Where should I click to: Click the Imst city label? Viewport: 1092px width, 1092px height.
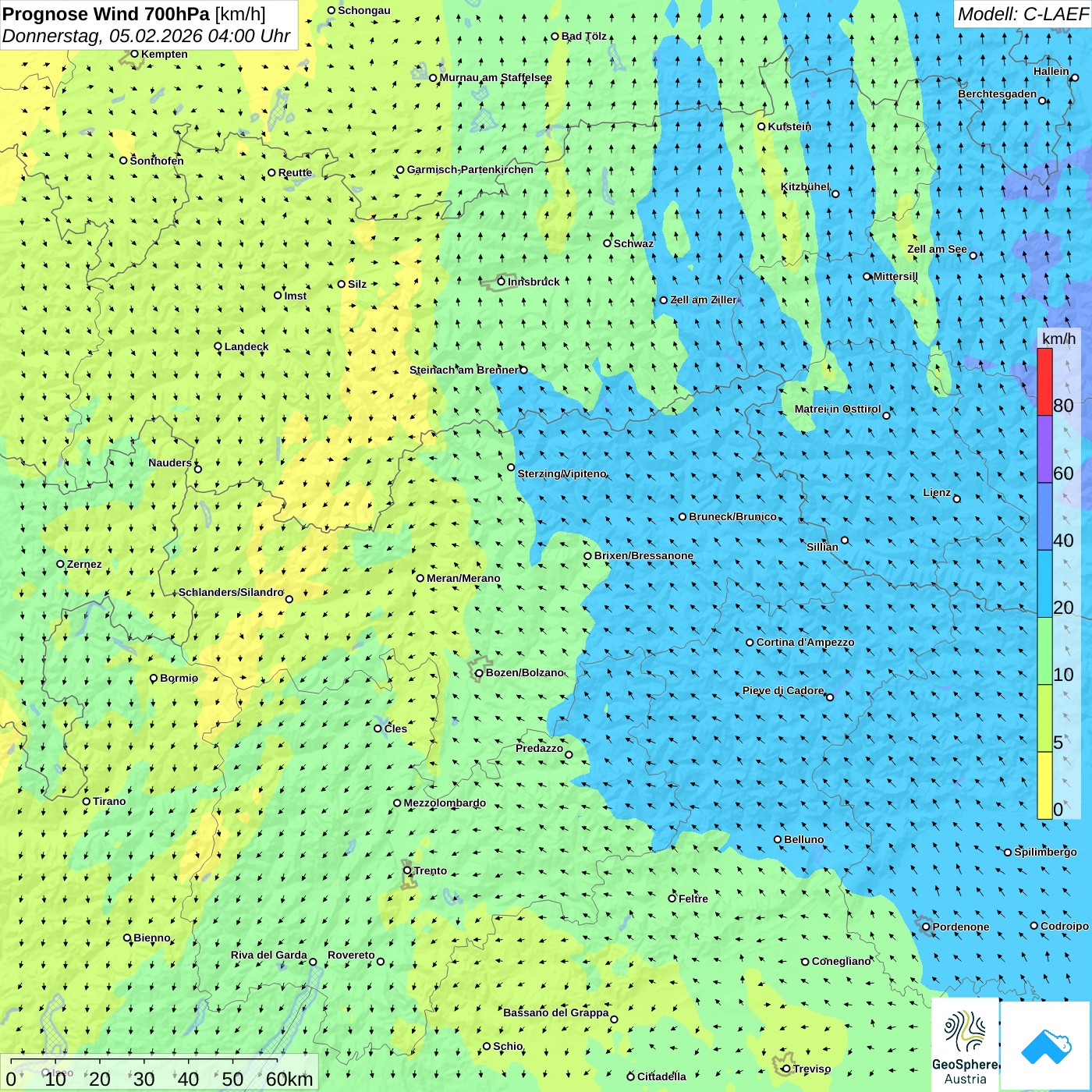(x=295, y=296)
